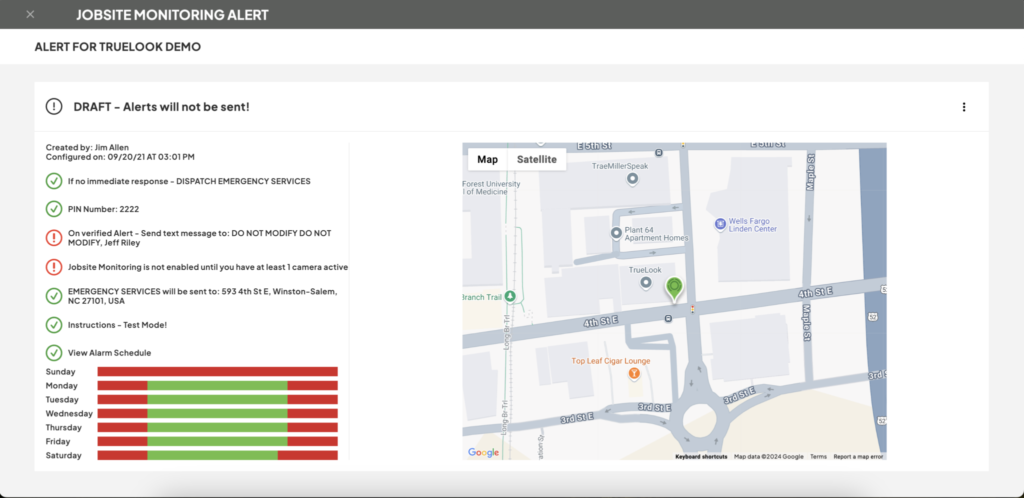
Task: Select the TraeMillerSpeak map marker
Action: click(632, 178)
